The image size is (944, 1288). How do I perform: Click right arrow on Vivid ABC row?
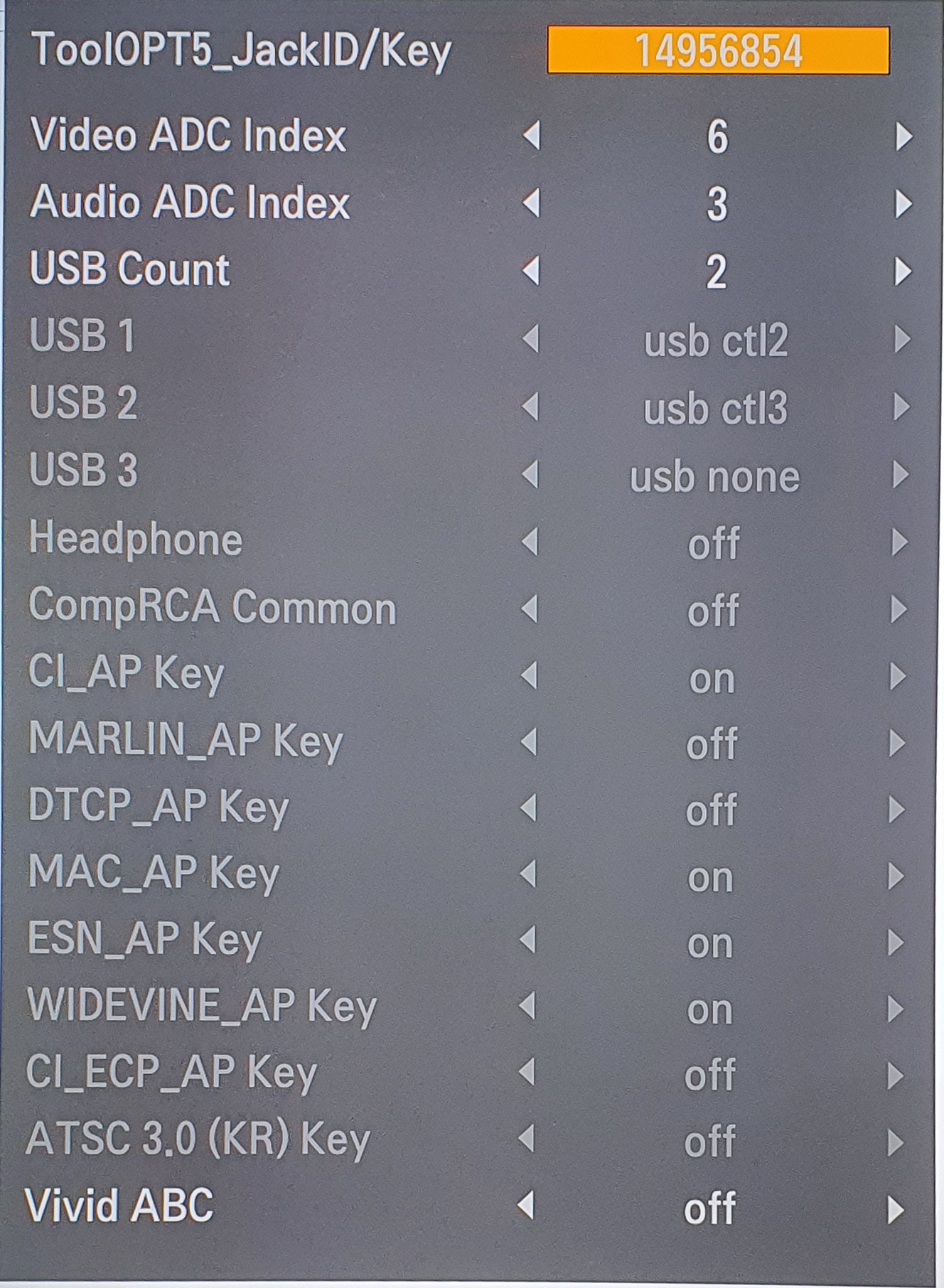click(x=896, y=1210)
